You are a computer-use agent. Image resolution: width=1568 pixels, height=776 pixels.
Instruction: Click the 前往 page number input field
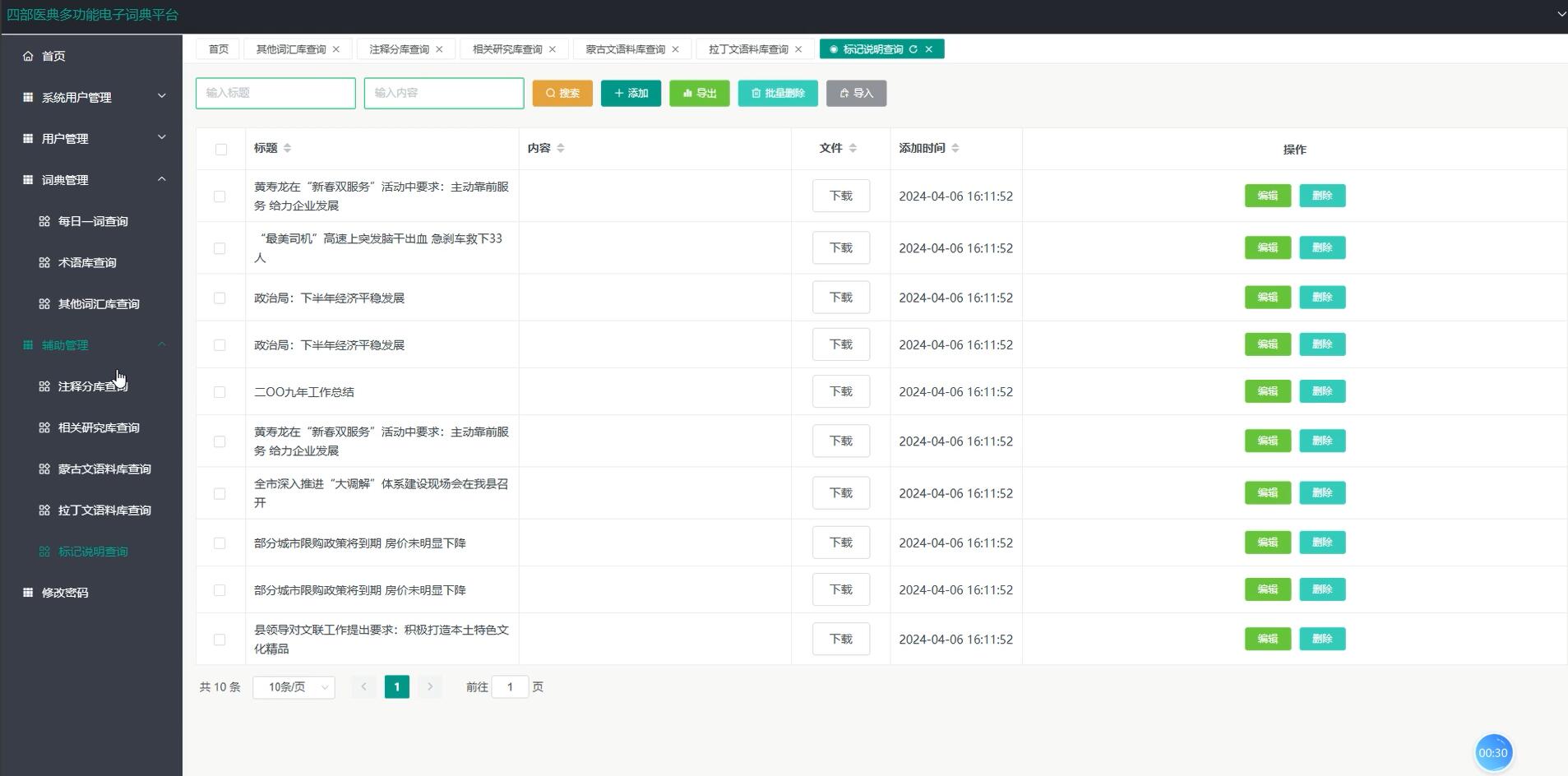[x=511, y=686]
